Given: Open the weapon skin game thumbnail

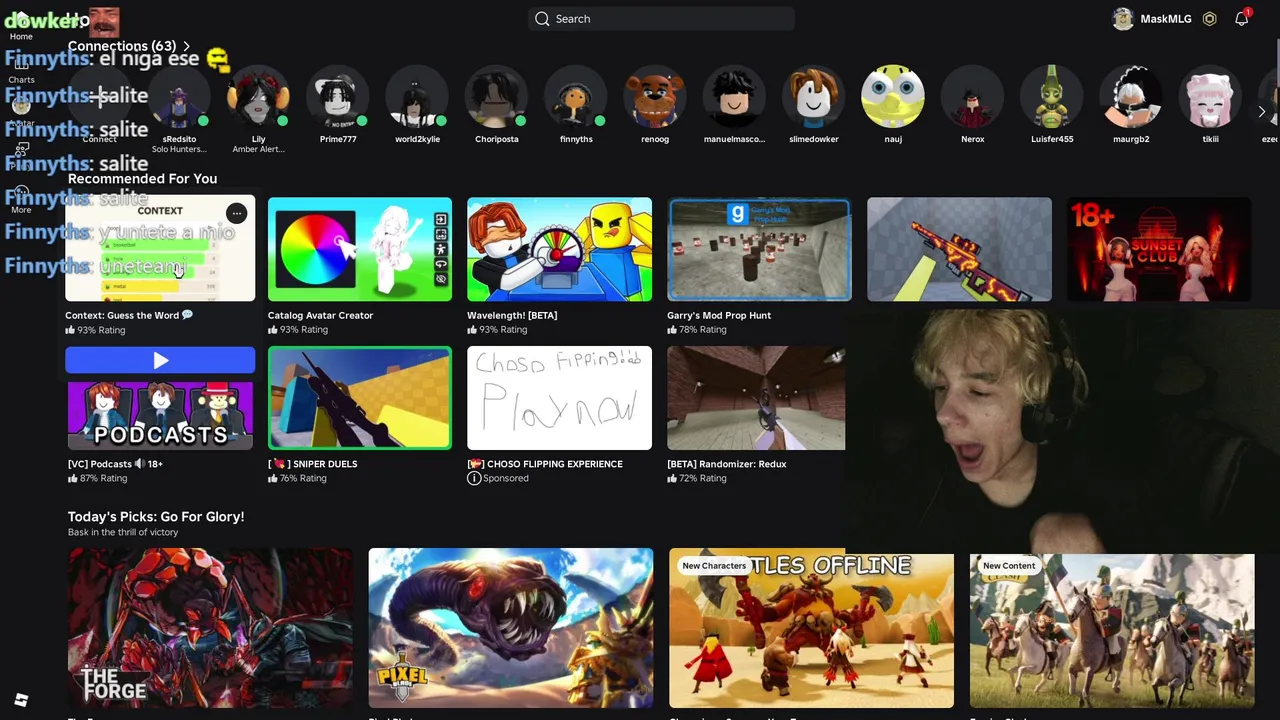Looking at the screenshot, I should point(959,249).
